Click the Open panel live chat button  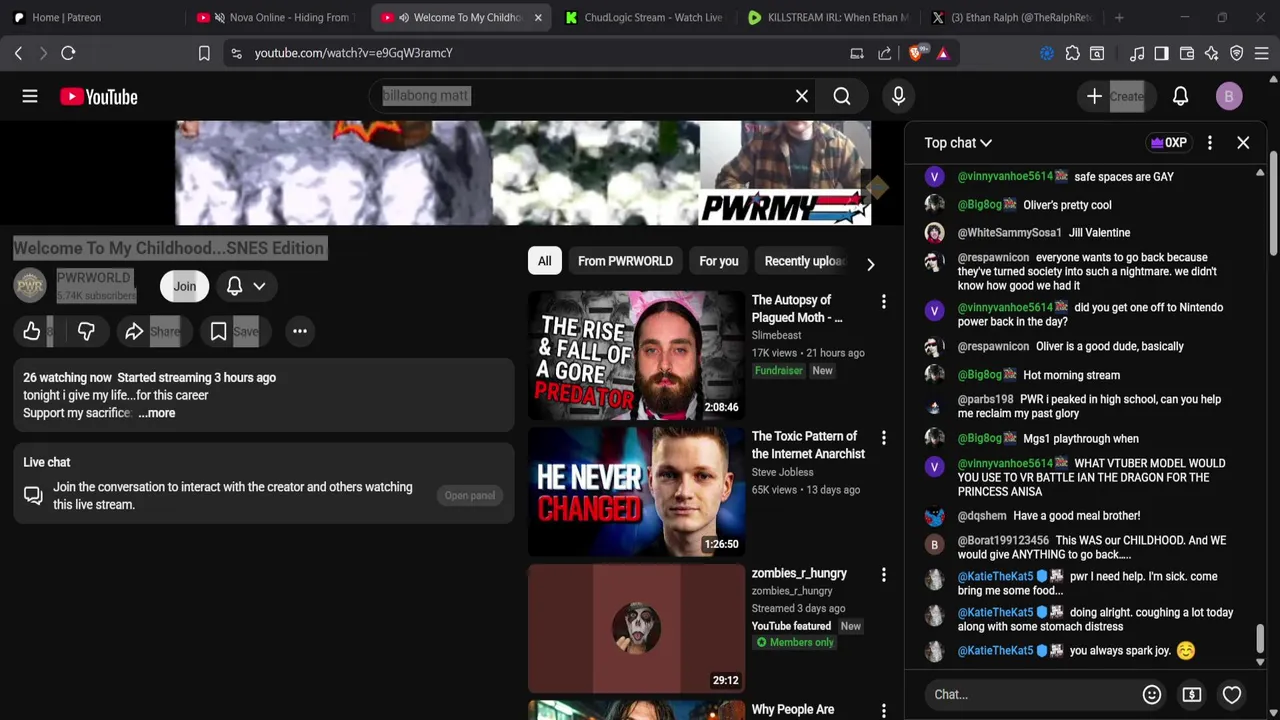pyautogui.click(x=470, y=495)
